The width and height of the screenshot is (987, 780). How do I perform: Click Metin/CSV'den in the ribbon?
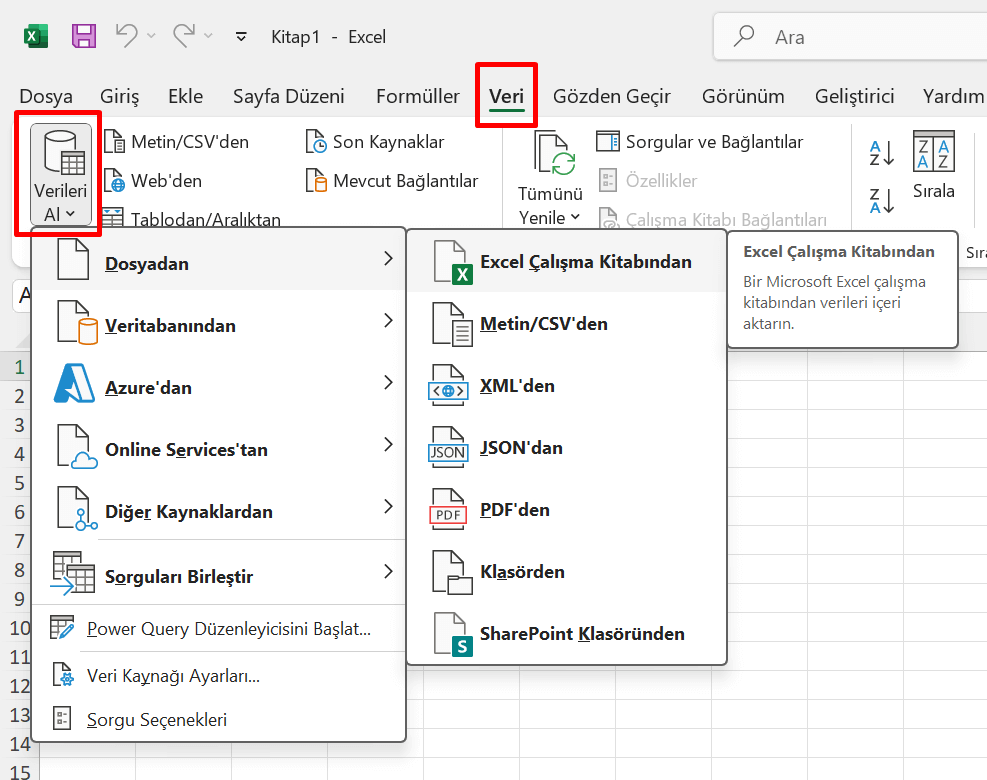click(x=177, y=142)
